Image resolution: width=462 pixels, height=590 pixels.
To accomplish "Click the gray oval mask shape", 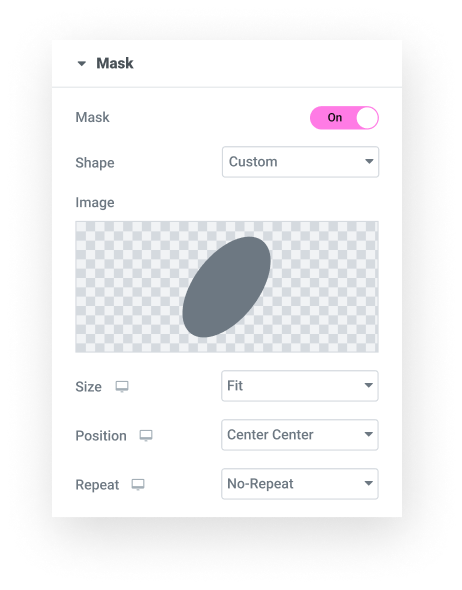I will pyautogui.click(x=226, y=287).
